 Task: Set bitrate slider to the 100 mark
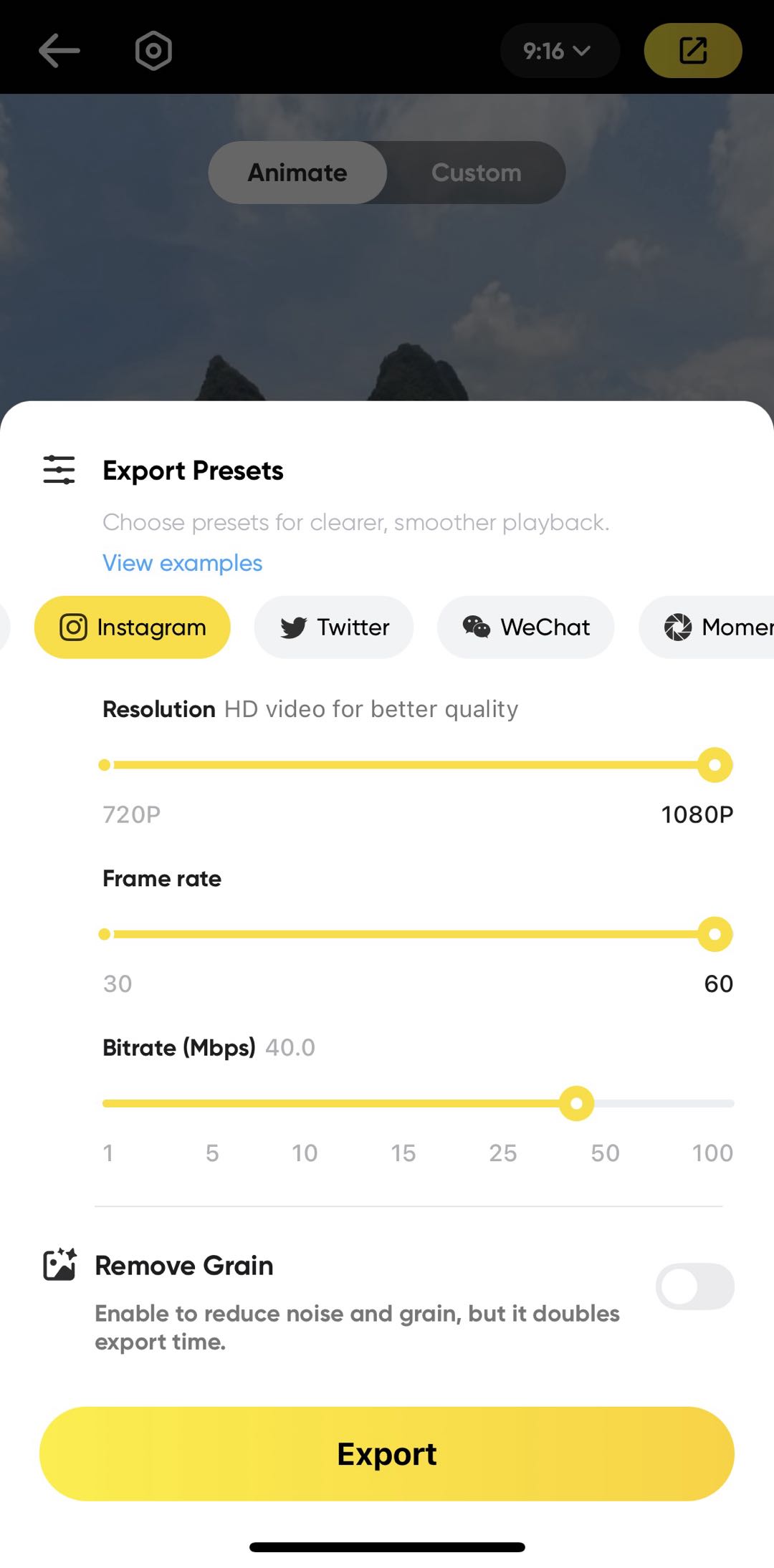click(x=730, y=1104)
